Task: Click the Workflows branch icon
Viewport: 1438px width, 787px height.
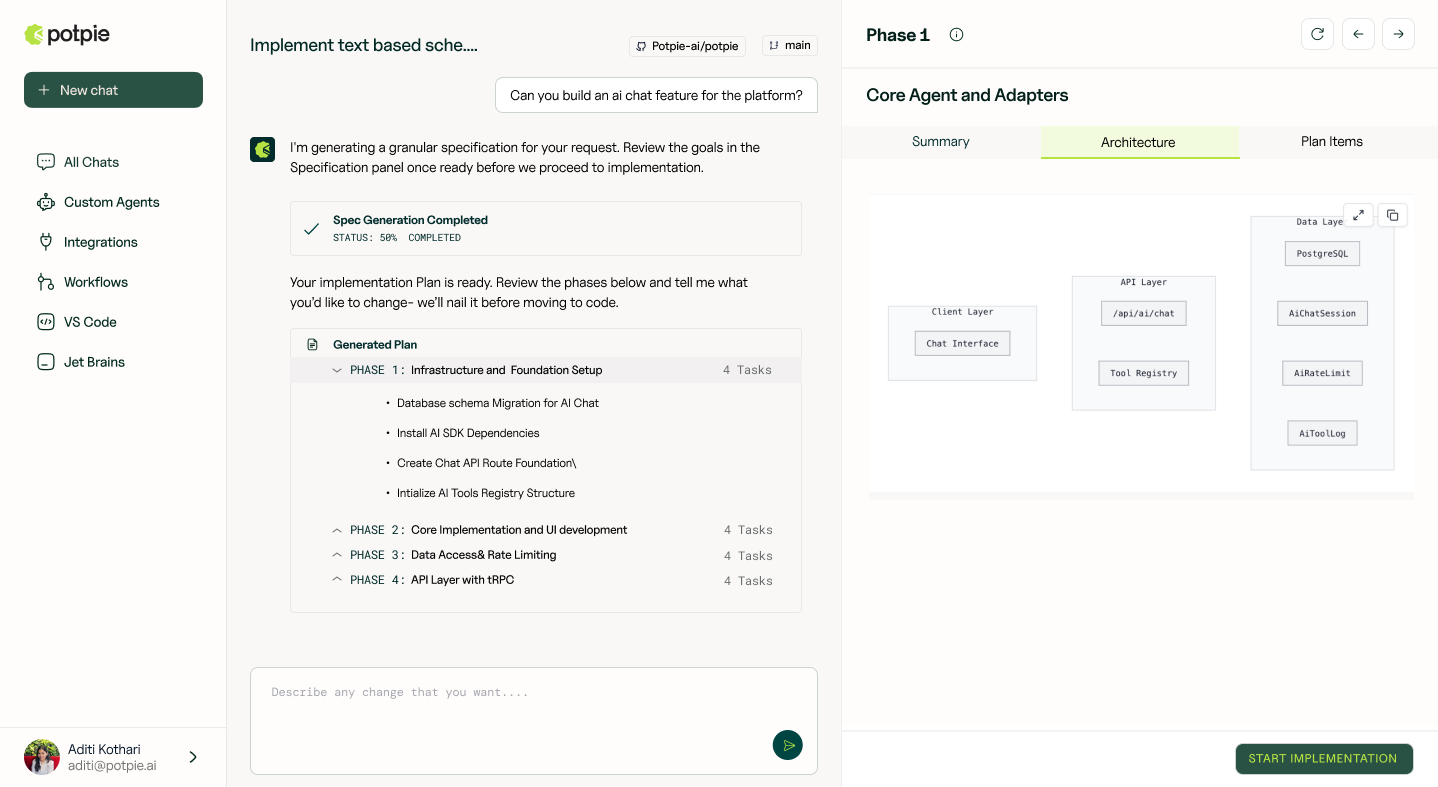Action: pyautogui.click(x=45, y=282)
